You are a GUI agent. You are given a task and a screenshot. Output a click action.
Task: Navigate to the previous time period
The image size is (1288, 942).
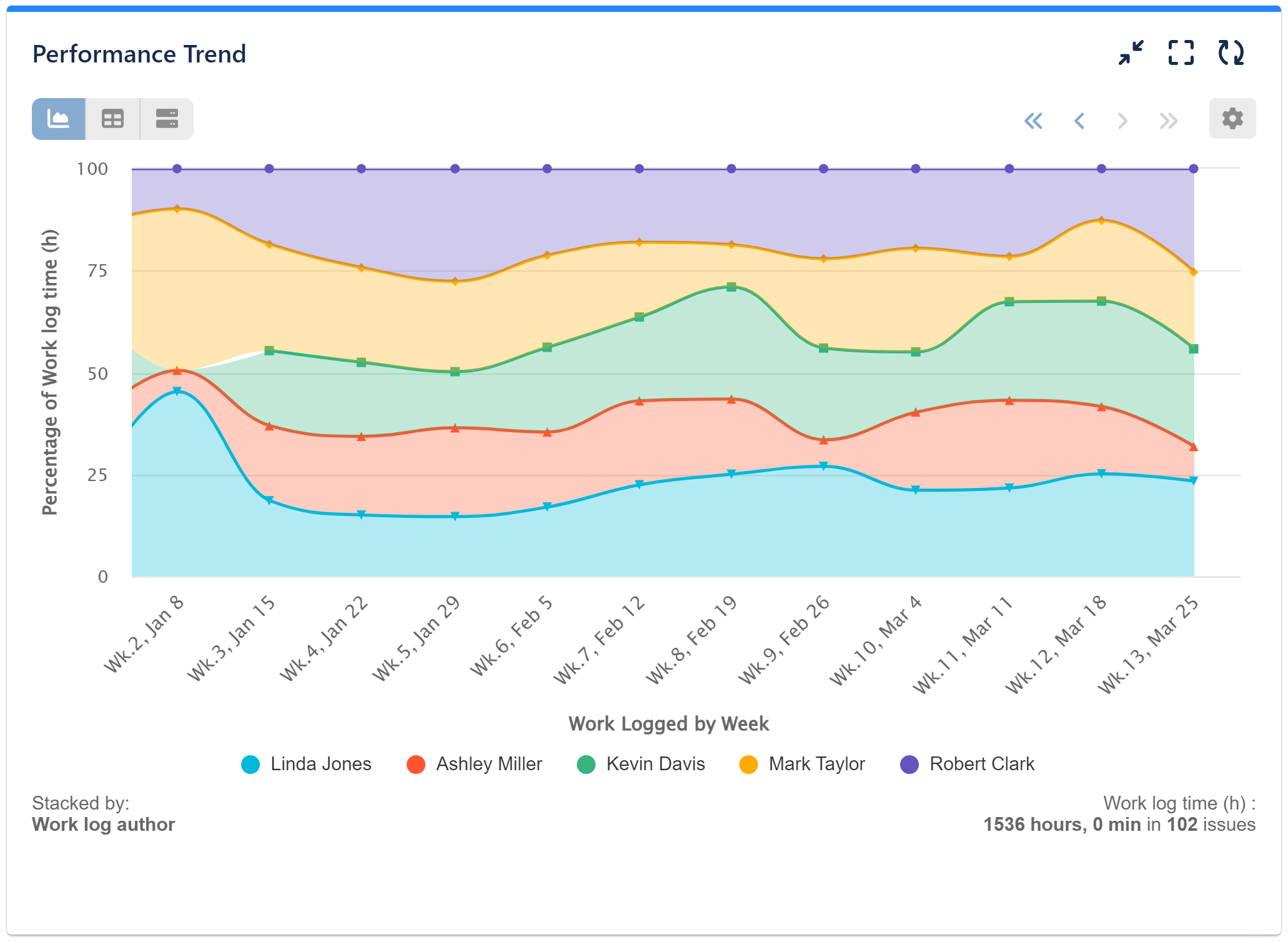[x=1079, y=121]
